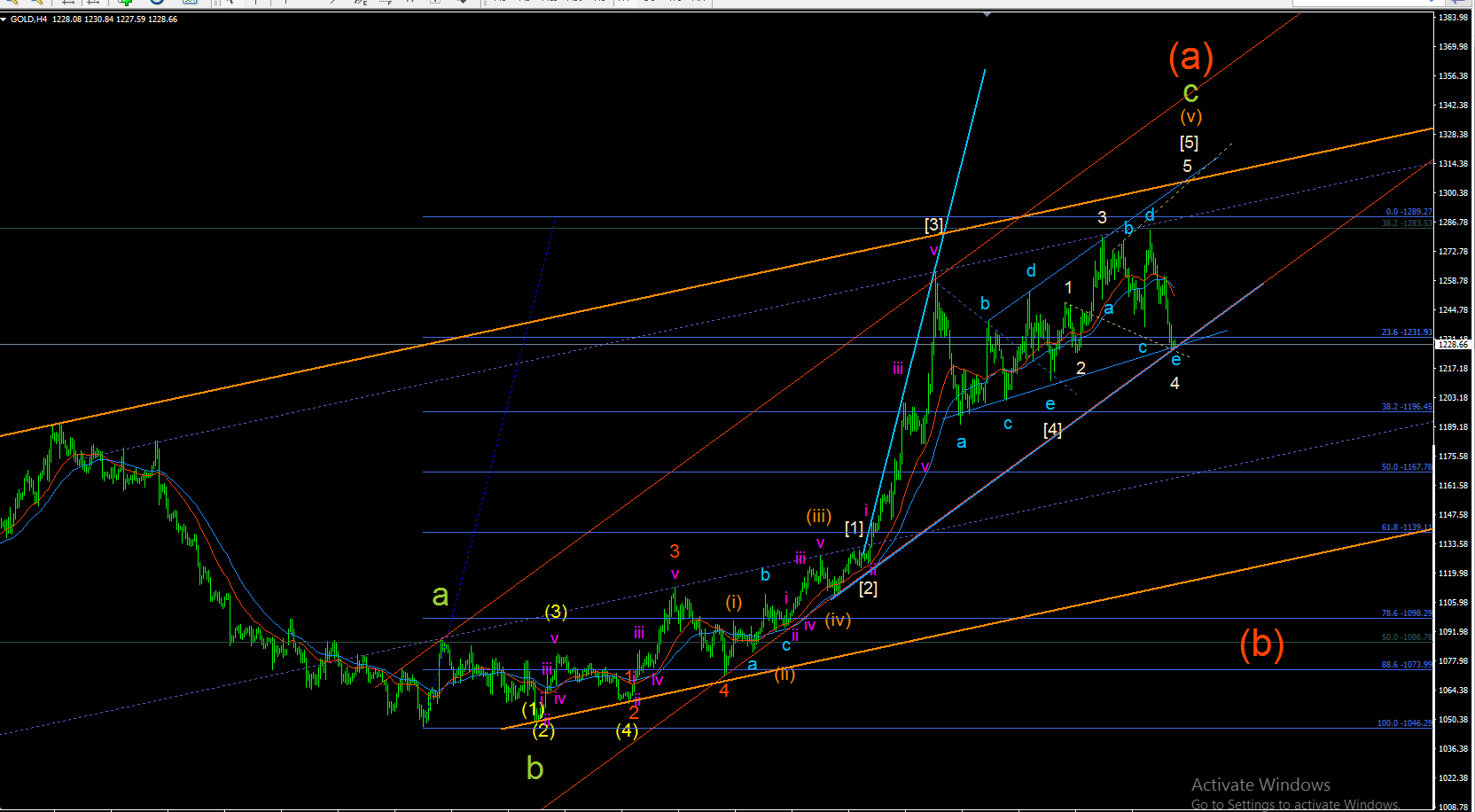Select the large orange (b) wave label
Screen dimensions: 1475x812
coord(1261,644)
